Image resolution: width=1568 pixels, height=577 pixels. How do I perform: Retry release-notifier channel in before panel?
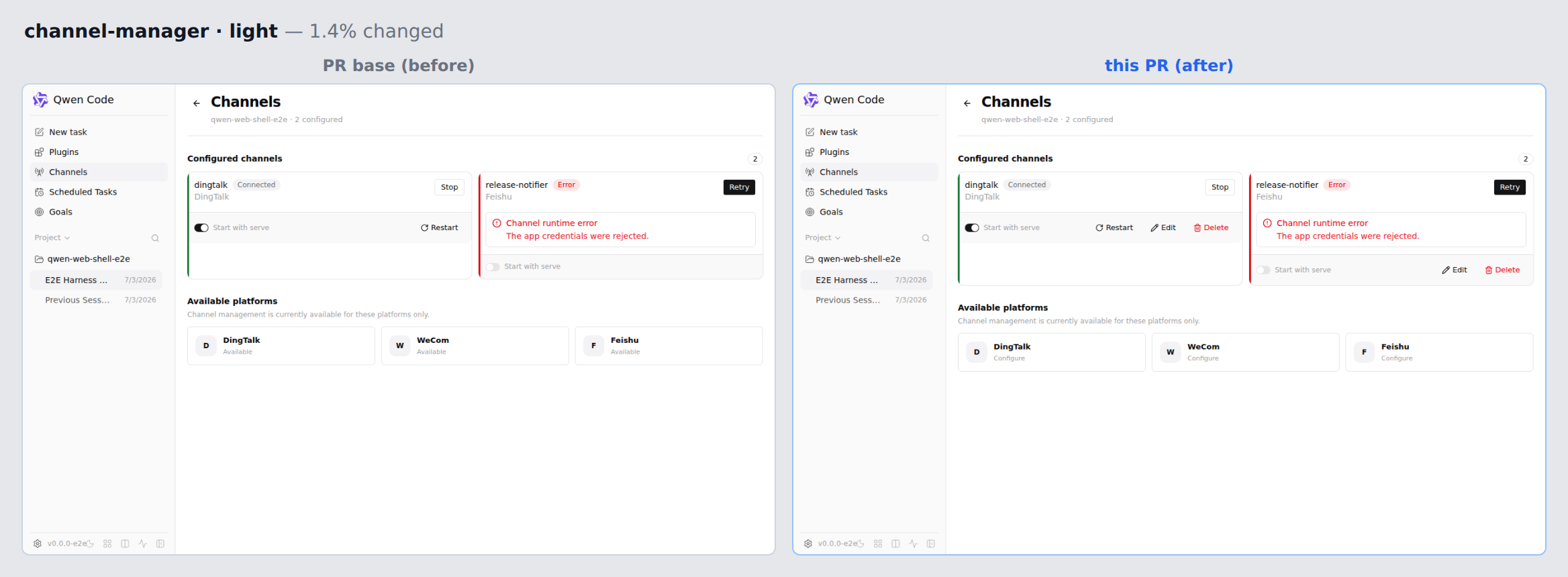click(x=739, y=187)
